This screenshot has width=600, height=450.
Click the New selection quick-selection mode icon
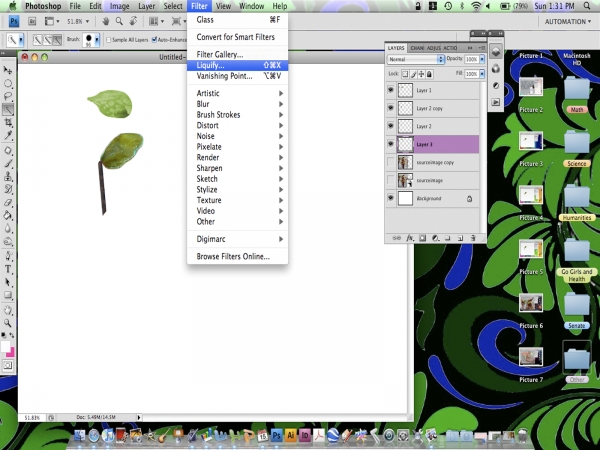pyautogui.click(x=38, y=39)
